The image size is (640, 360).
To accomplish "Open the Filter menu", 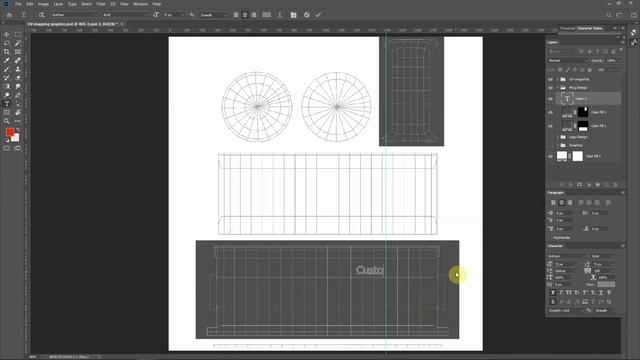I will click(101, 4).
